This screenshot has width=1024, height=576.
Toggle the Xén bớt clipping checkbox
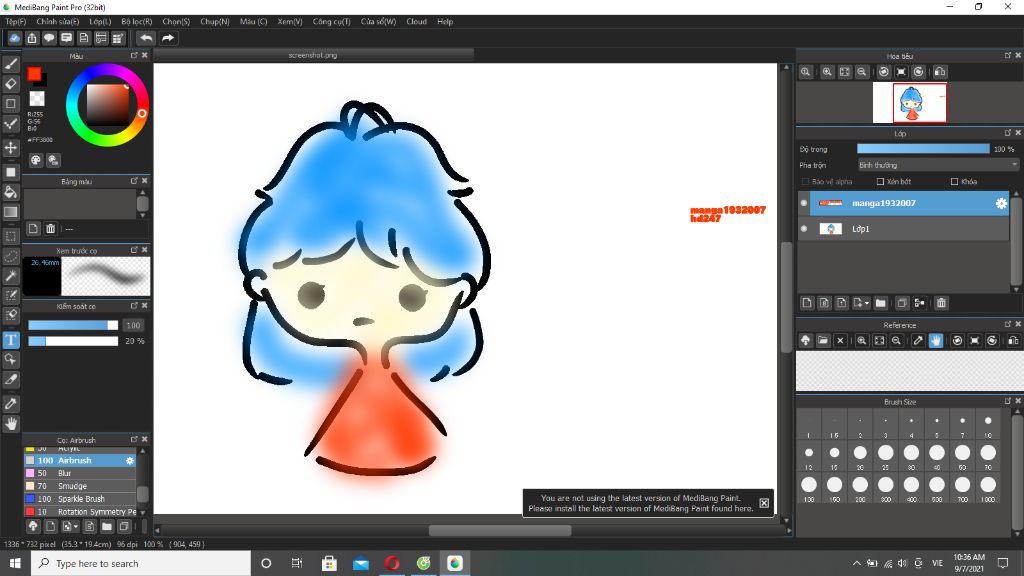(x=880, y=182)
